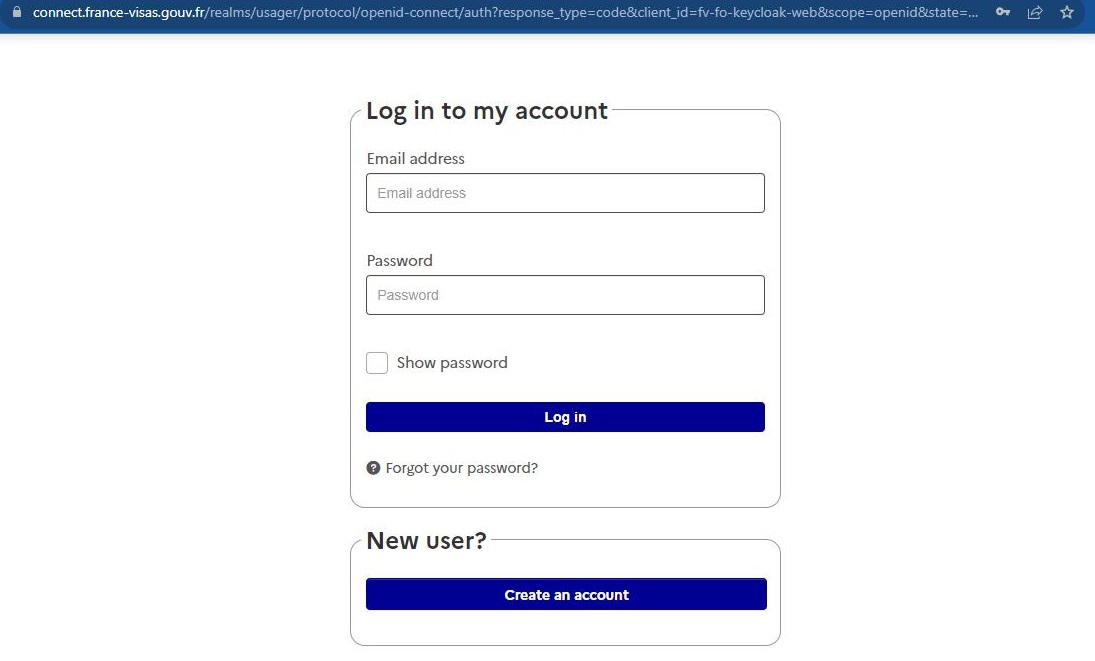
Task: Click the help icon beside Forgot your password
Action: pyautogui.click(x=374, y=467)
